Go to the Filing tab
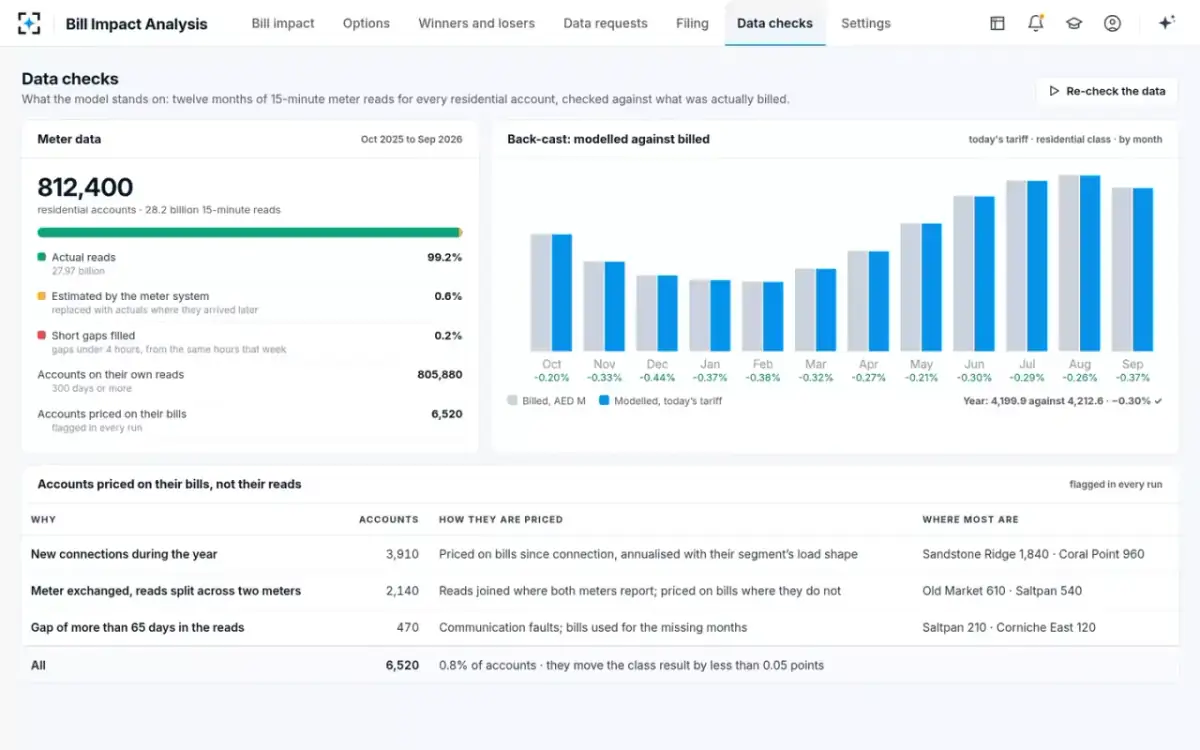The height and width of the screenshot is (750, 1200). point(692,23)
